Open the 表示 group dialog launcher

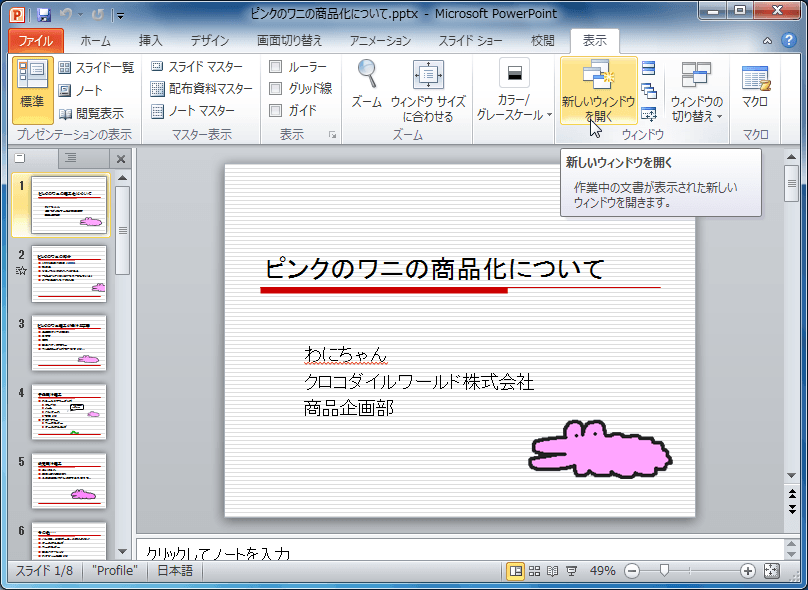[332, 135]
